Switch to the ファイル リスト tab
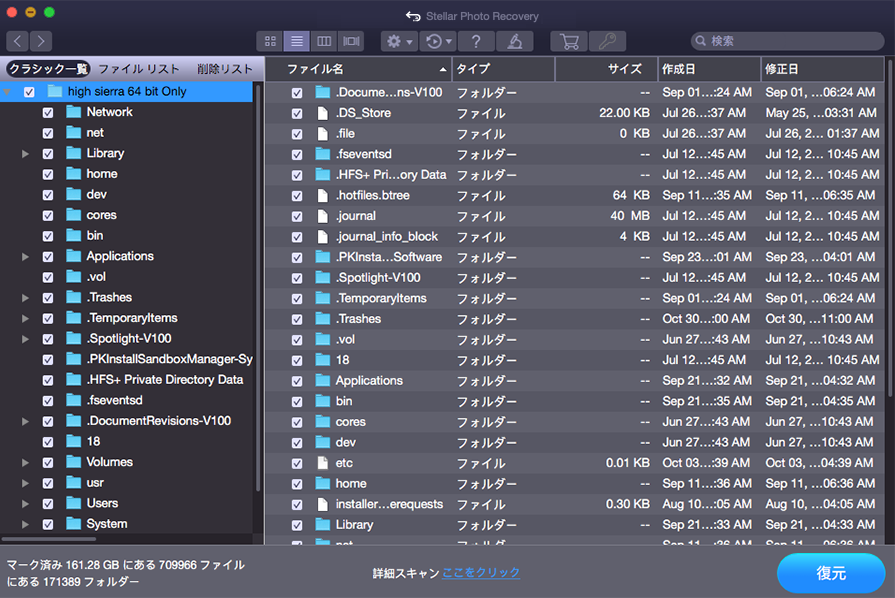Screen dimensions: 895x598 tap(139, 69)
